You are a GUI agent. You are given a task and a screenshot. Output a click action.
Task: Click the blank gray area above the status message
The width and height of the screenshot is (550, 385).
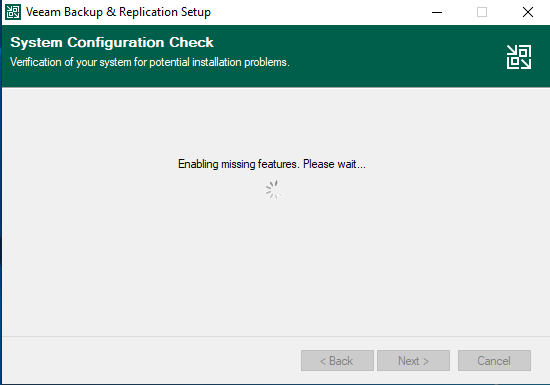[x=274, y=123]
